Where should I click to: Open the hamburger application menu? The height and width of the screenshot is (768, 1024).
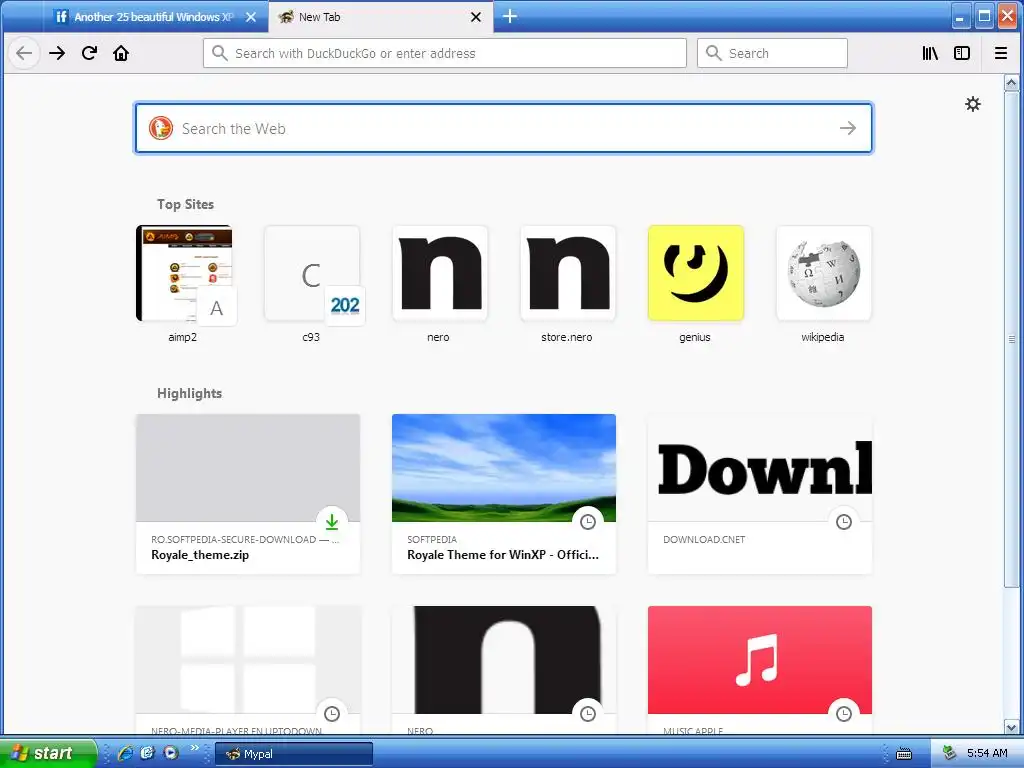point(1000,53)
